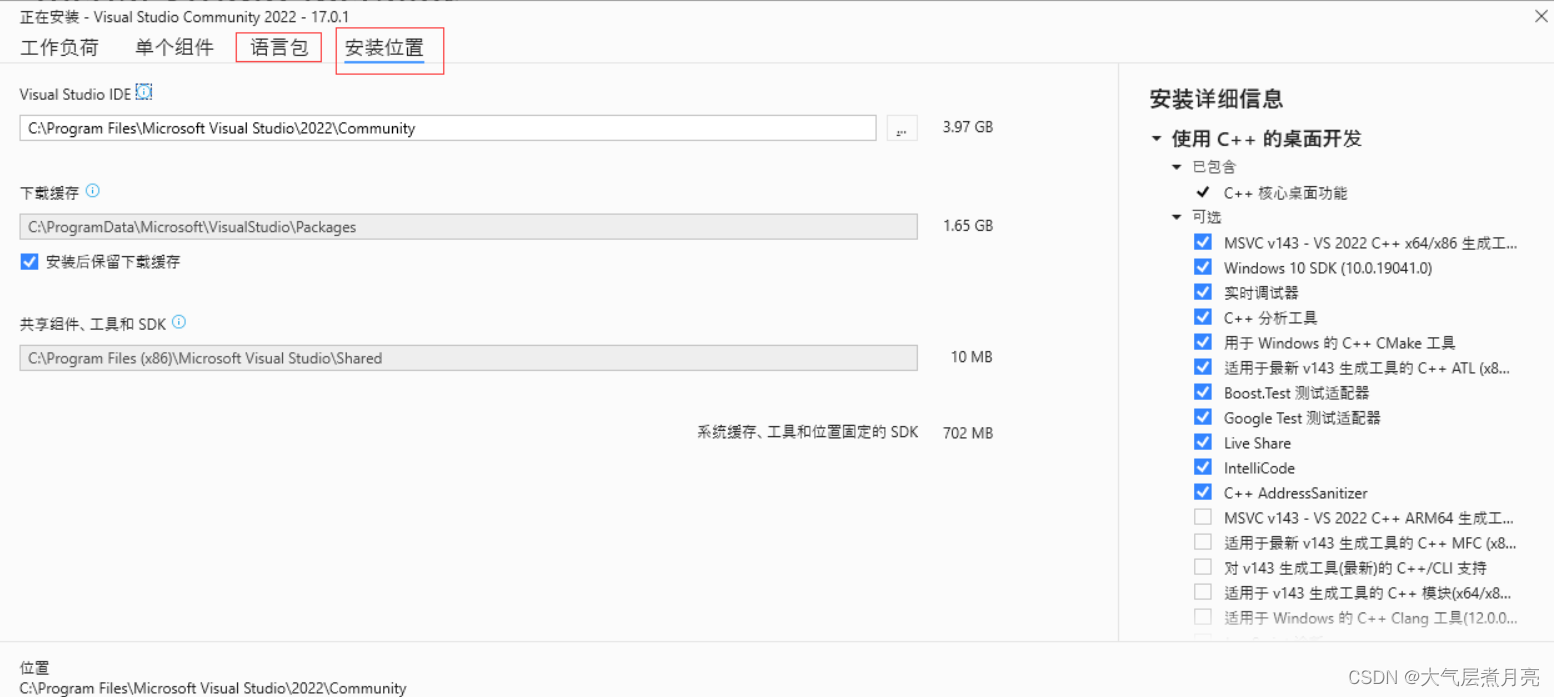The width and height of the screenshot is (1554, 697).
Task: Click the 安装详细信息 heading
Action: point(1216,99)
